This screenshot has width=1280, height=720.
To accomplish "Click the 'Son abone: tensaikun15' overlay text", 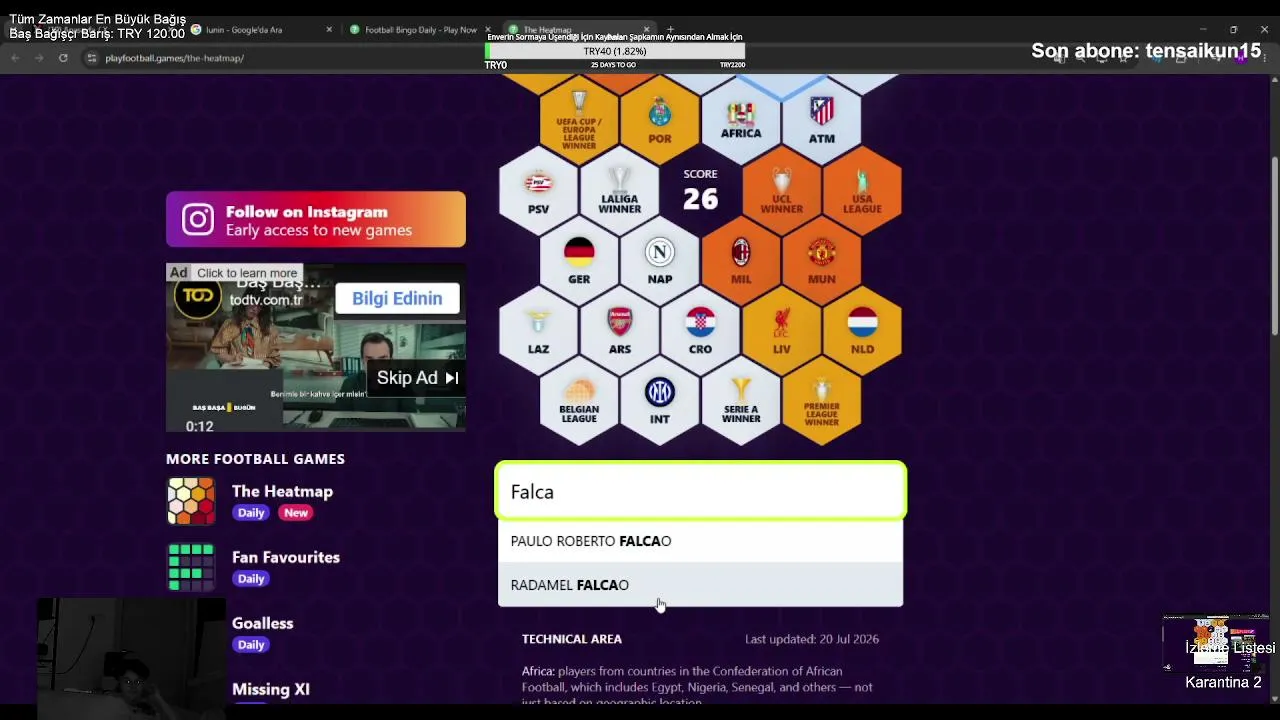I will pos(1146,51).
